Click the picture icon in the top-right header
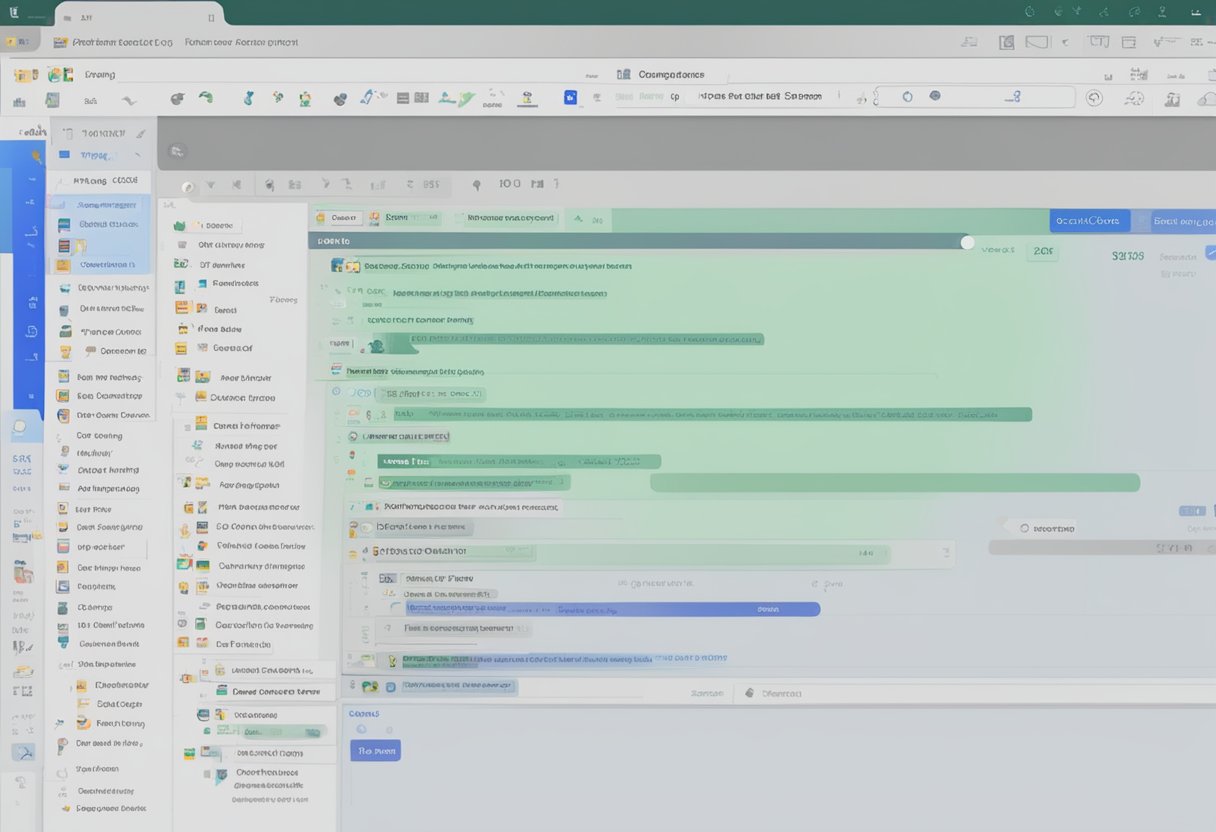1216x832 pixels. tap(1006, 42)
